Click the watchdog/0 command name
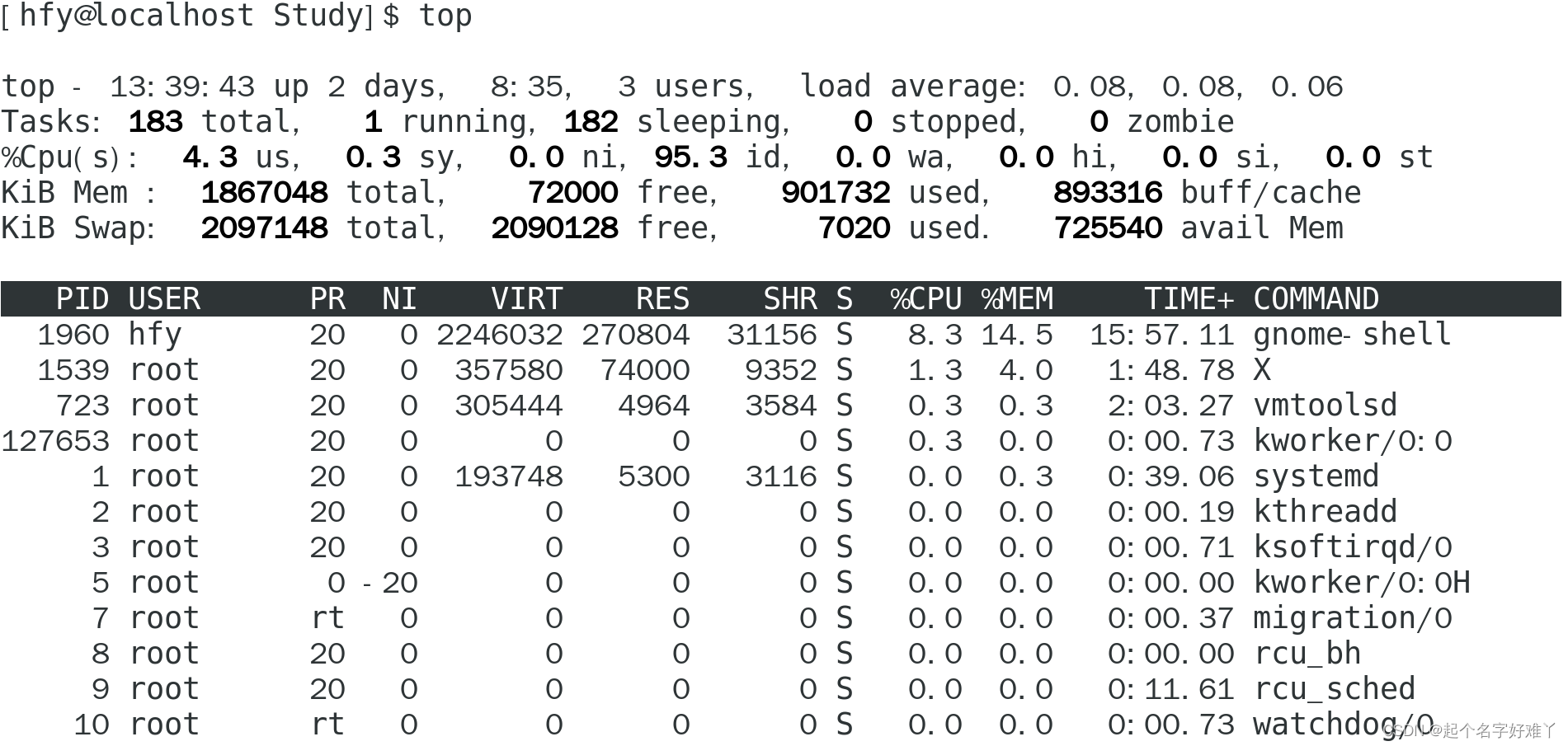 click(x=1343, y=725)
